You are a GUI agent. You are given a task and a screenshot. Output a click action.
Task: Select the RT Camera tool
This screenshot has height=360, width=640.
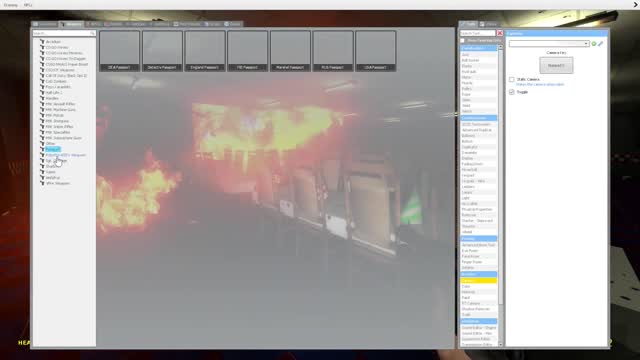pos(479,304)
